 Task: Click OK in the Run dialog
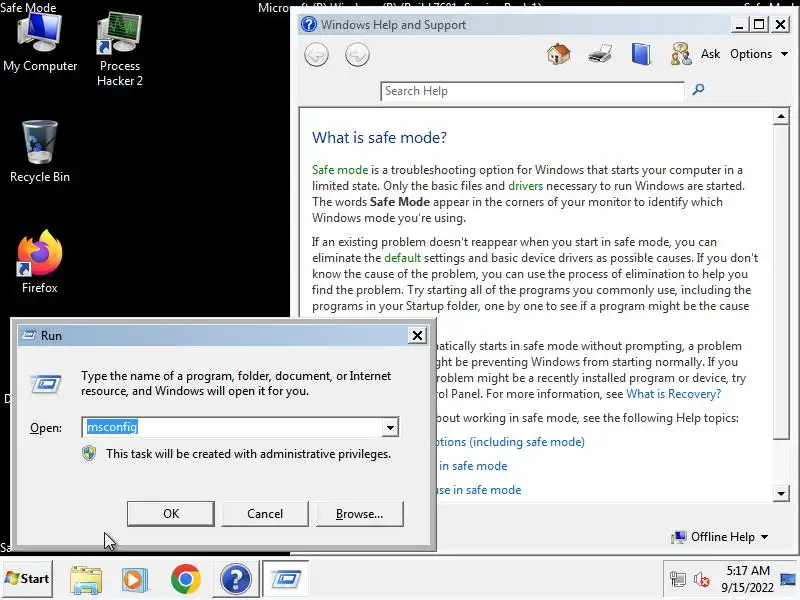click(x=171, y=513)
